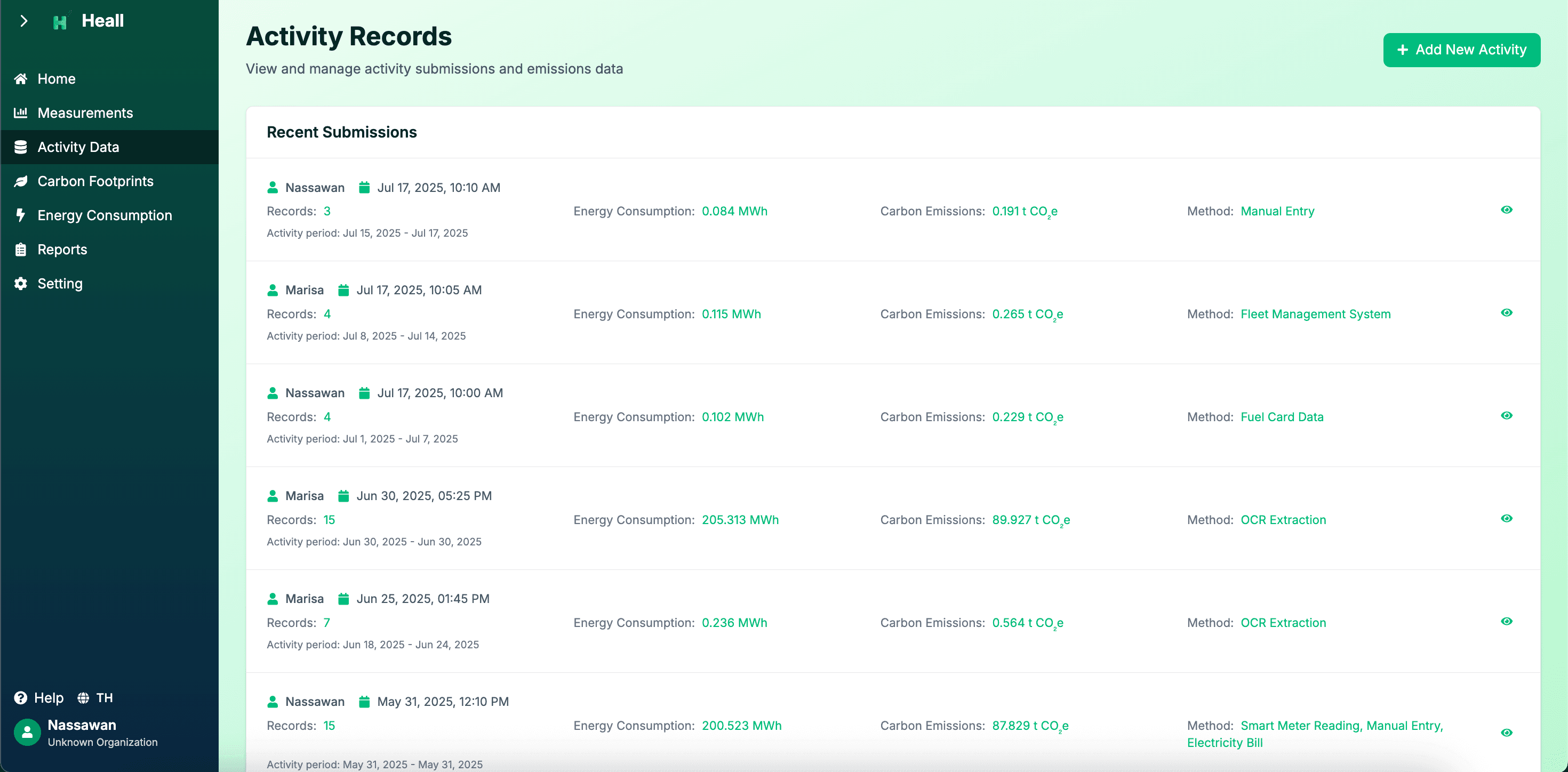Screen dimensions: 1568x772
Task: Open Measurements chart icon
Action: click(21, 113)
